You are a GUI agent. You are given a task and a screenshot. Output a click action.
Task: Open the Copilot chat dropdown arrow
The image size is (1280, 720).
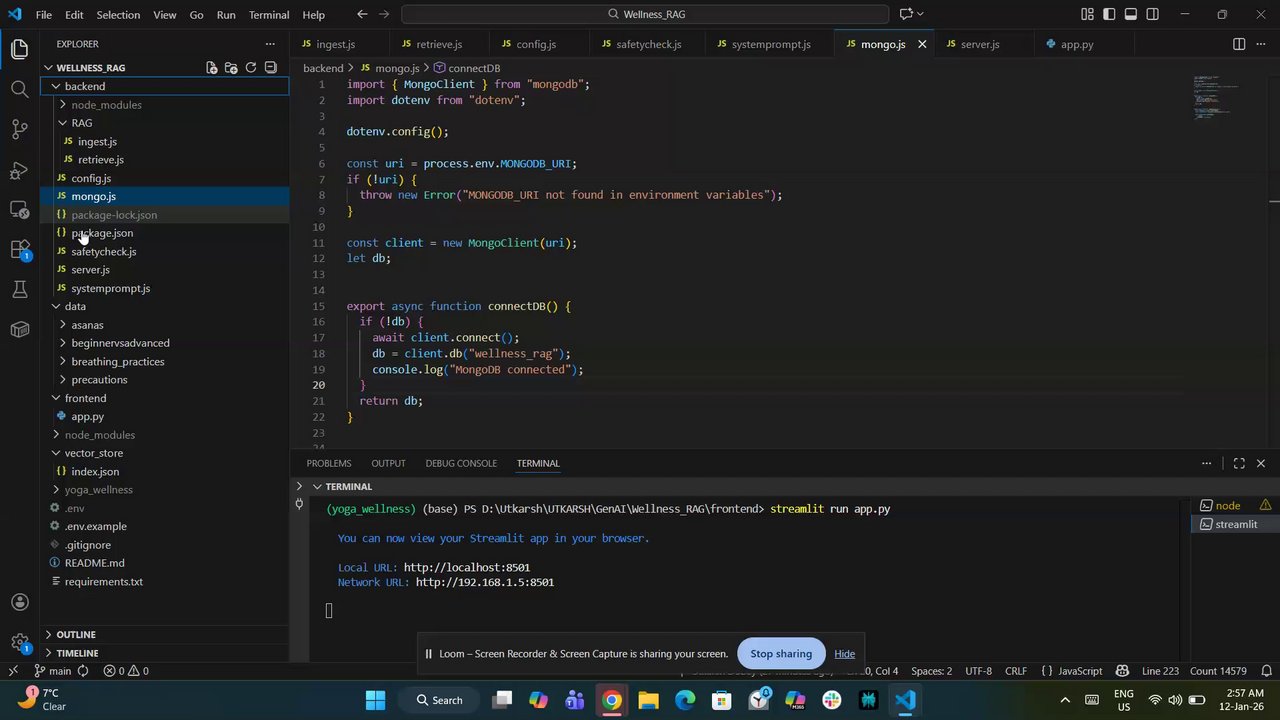[920, 14]
